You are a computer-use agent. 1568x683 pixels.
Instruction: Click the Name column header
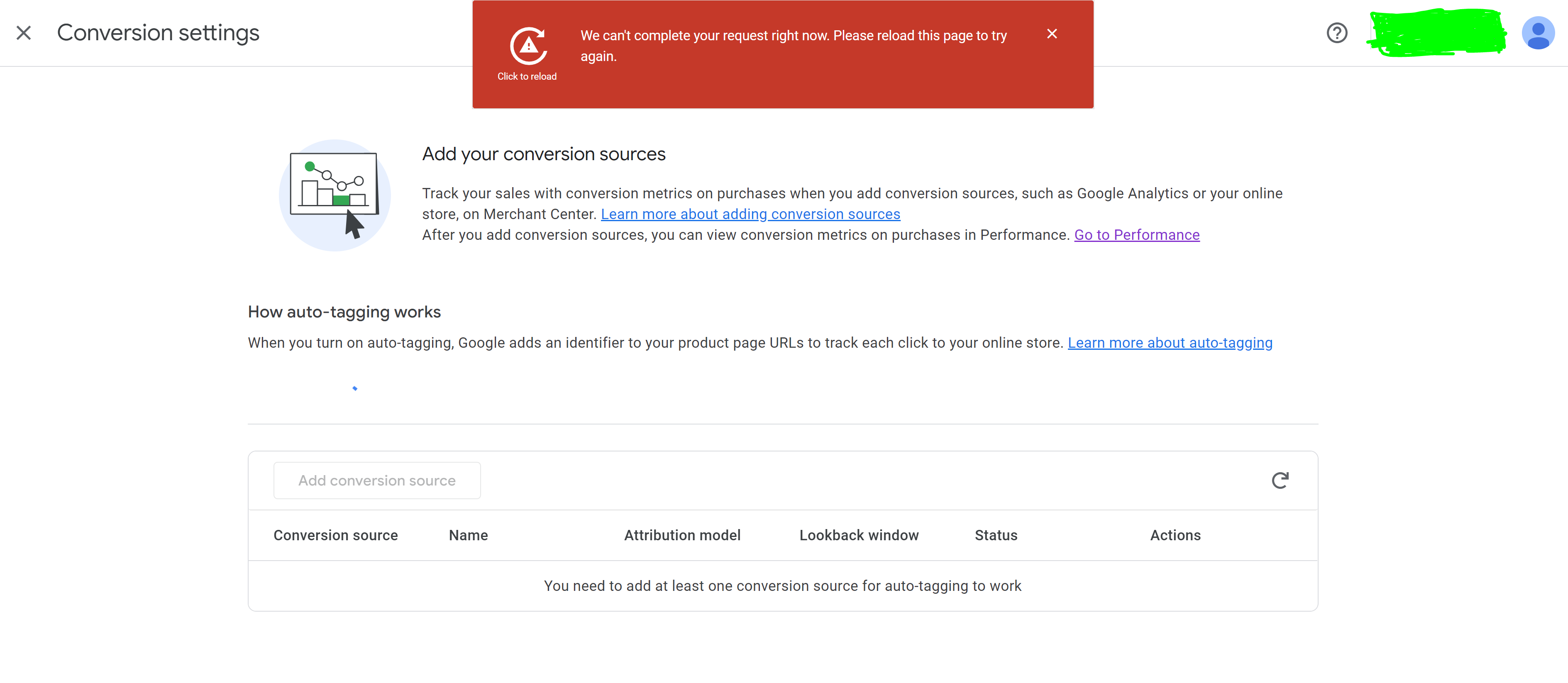coord(468,535)
